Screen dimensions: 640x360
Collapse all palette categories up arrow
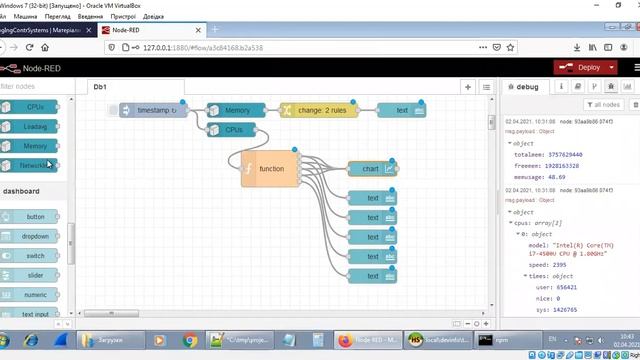pos(58,324)
